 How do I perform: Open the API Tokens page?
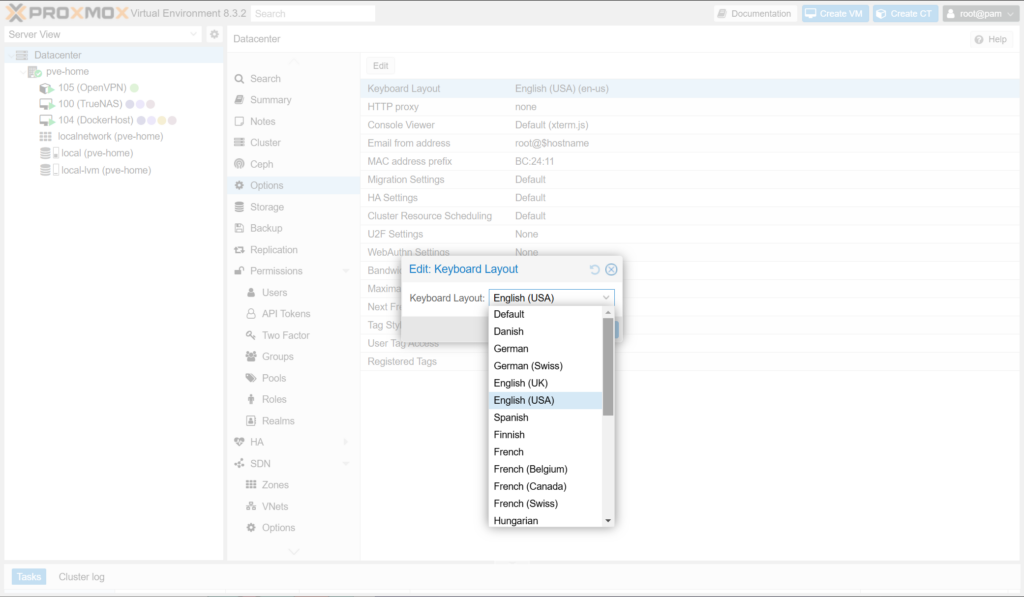[x=285, y=314]
